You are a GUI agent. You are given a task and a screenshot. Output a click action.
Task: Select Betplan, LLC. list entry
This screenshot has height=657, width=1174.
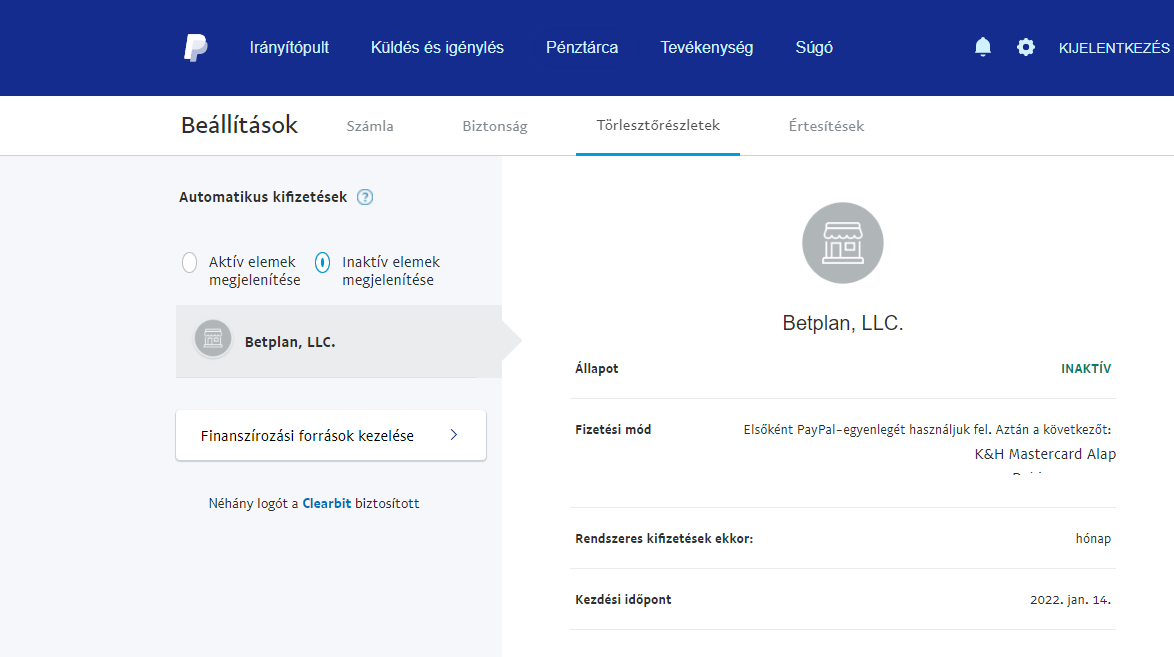[290, 341]
